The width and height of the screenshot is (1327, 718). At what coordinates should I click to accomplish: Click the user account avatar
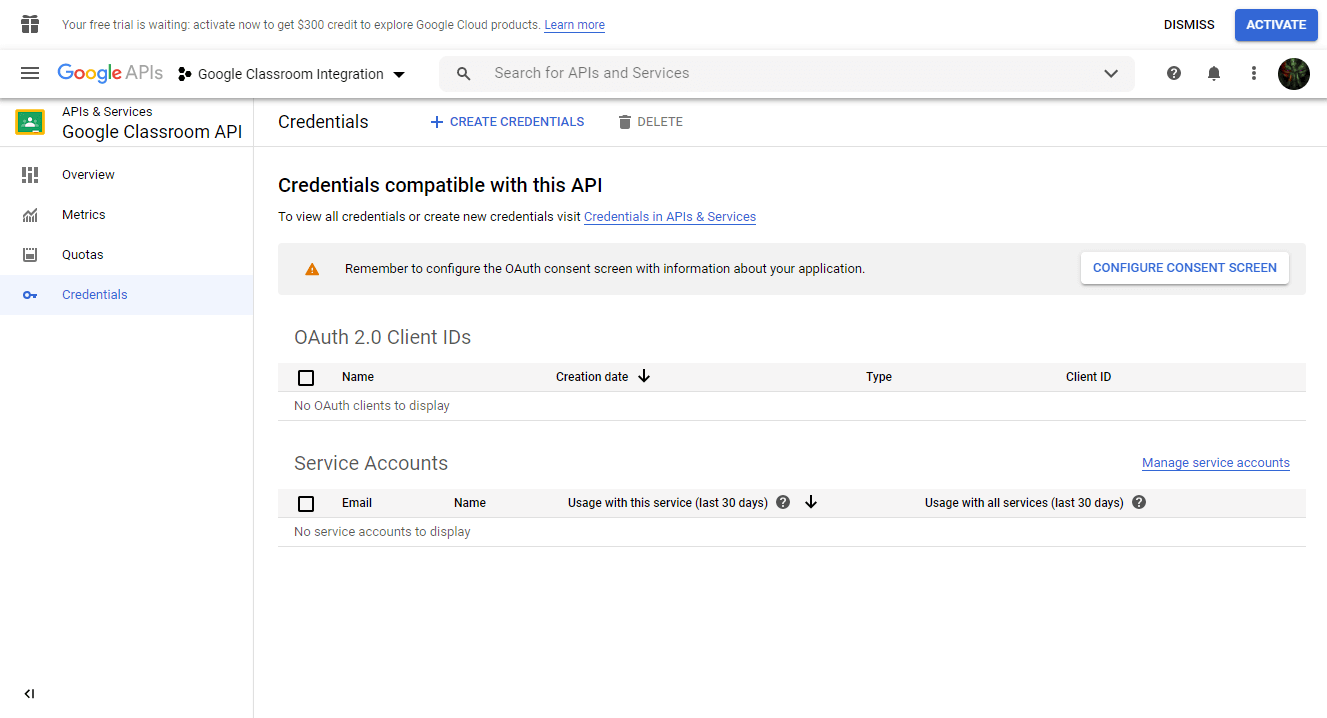point(1294,73)
